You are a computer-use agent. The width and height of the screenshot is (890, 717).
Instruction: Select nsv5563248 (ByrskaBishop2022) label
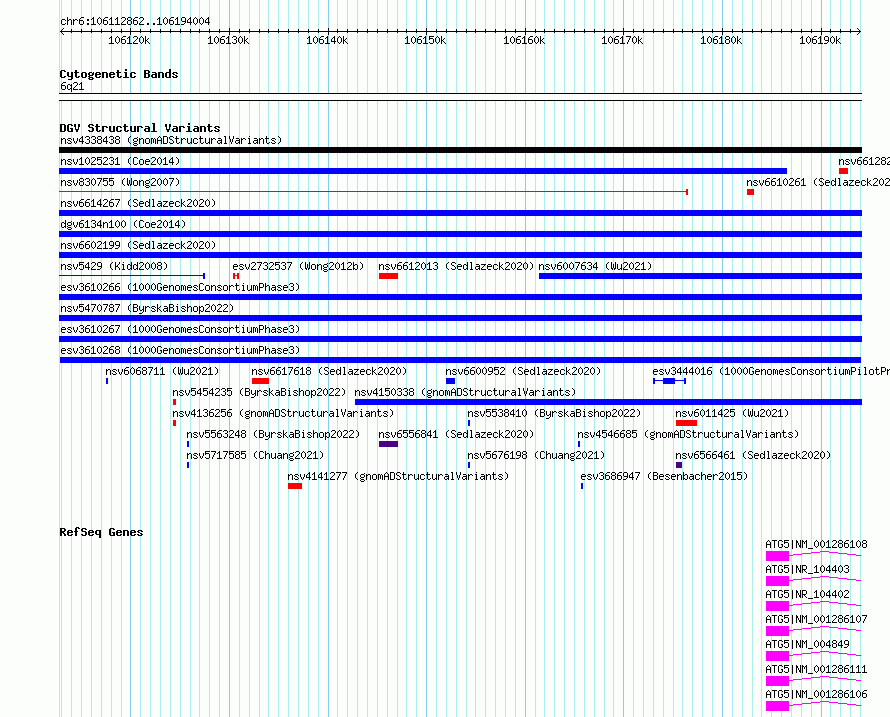[273, 434]
